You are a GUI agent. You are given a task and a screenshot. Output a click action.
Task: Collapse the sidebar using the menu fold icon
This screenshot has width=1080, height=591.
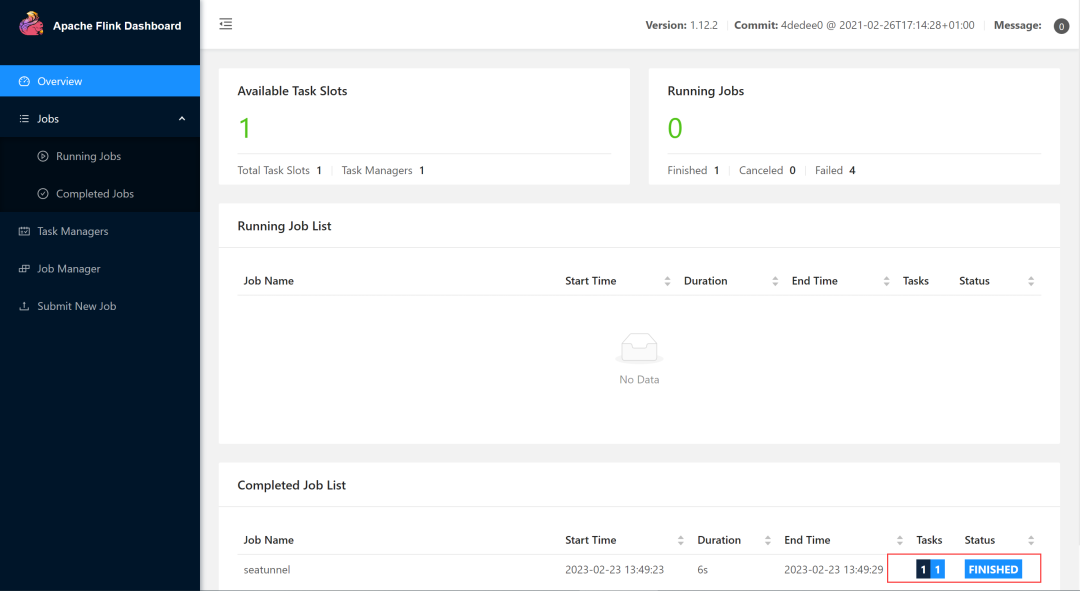click(x=226, y=24)
